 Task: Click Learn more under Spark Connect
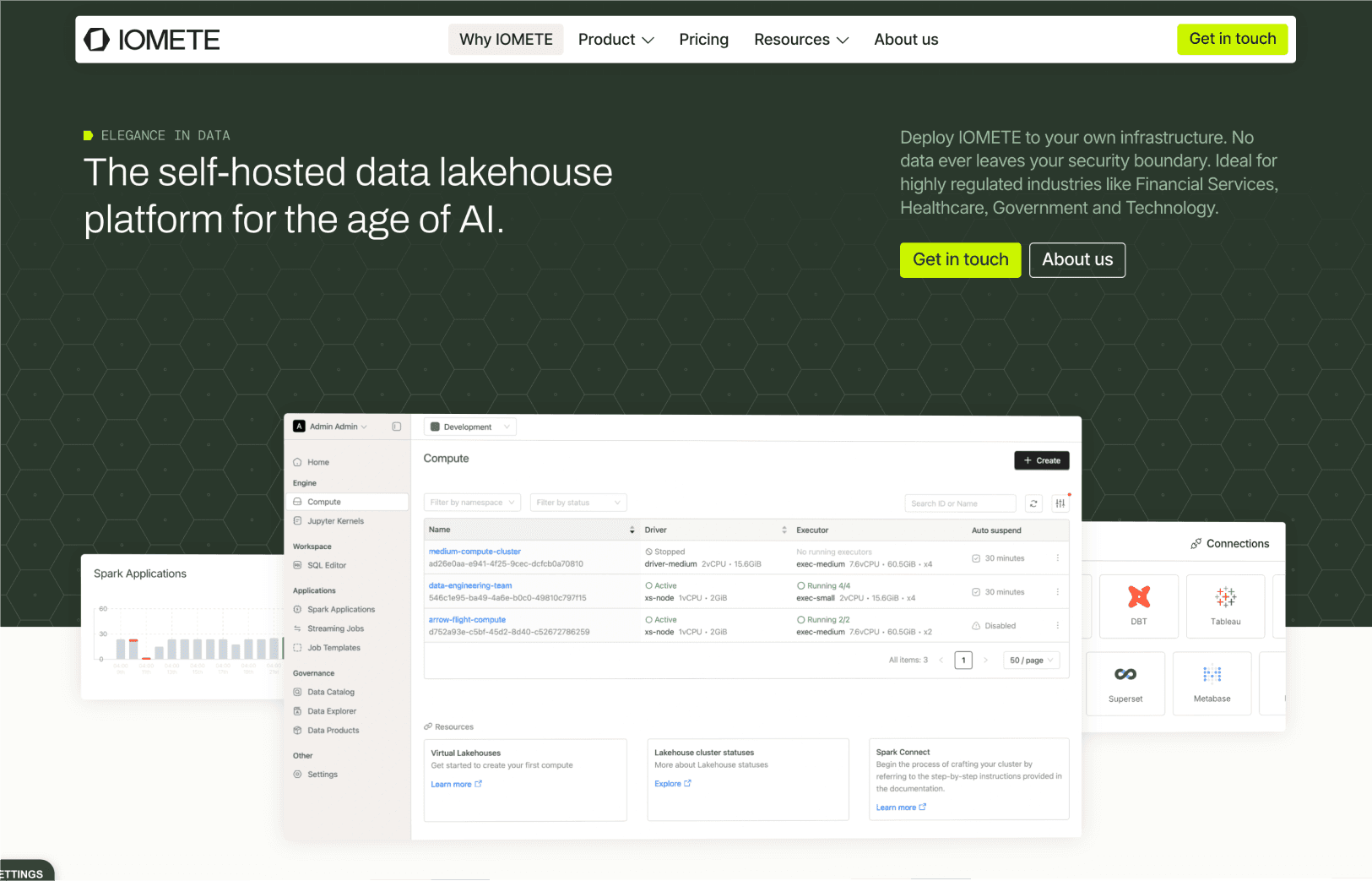901,808
